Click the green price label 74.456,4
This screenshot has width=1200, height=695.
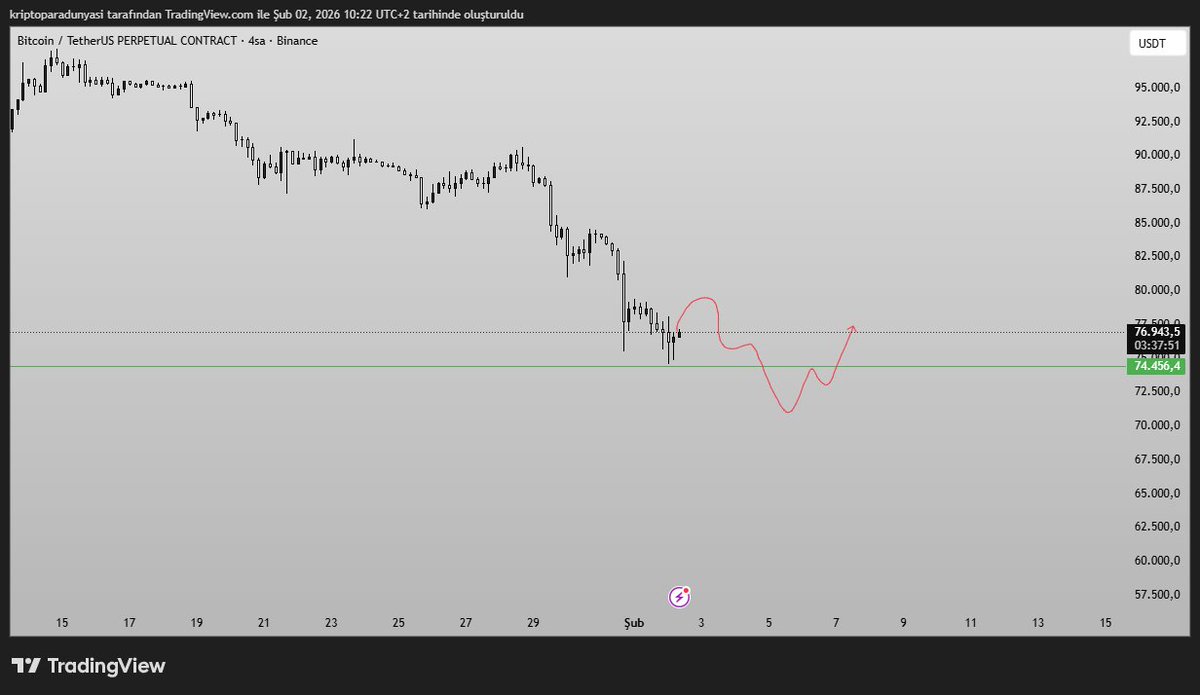[1157, 366]
